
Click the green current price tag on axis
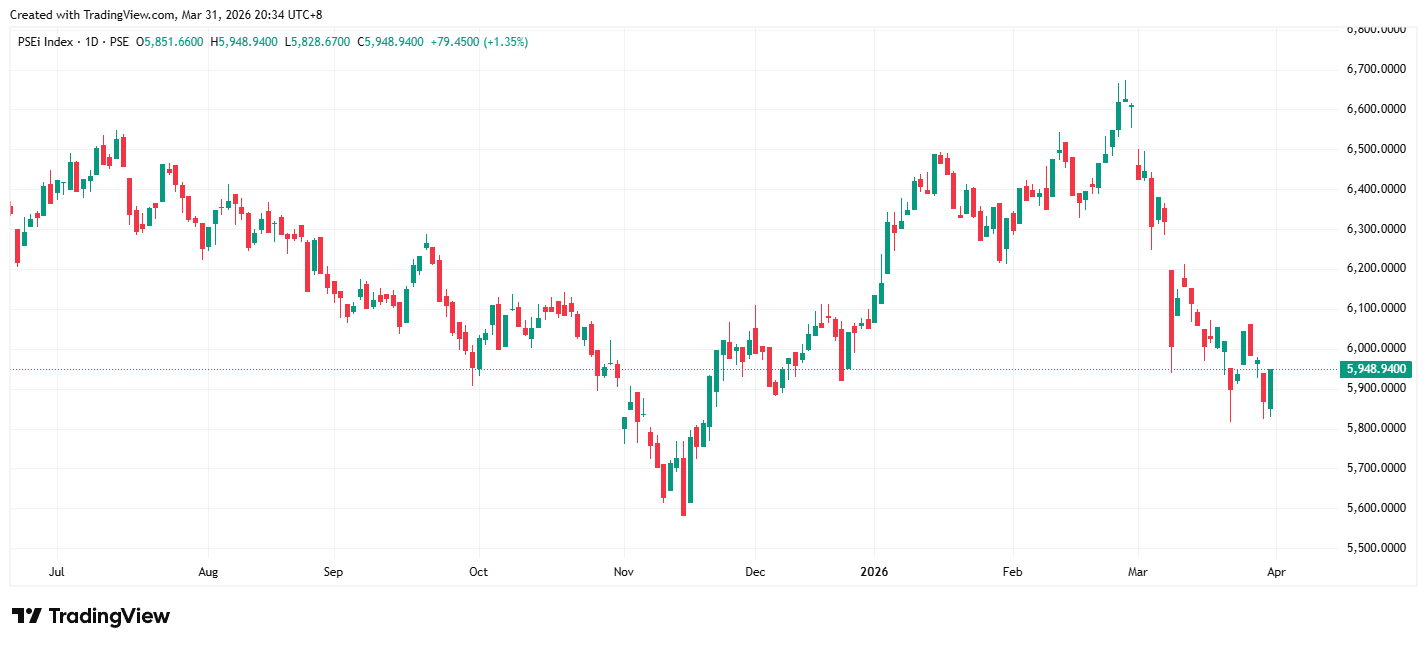coord(1376,369)
